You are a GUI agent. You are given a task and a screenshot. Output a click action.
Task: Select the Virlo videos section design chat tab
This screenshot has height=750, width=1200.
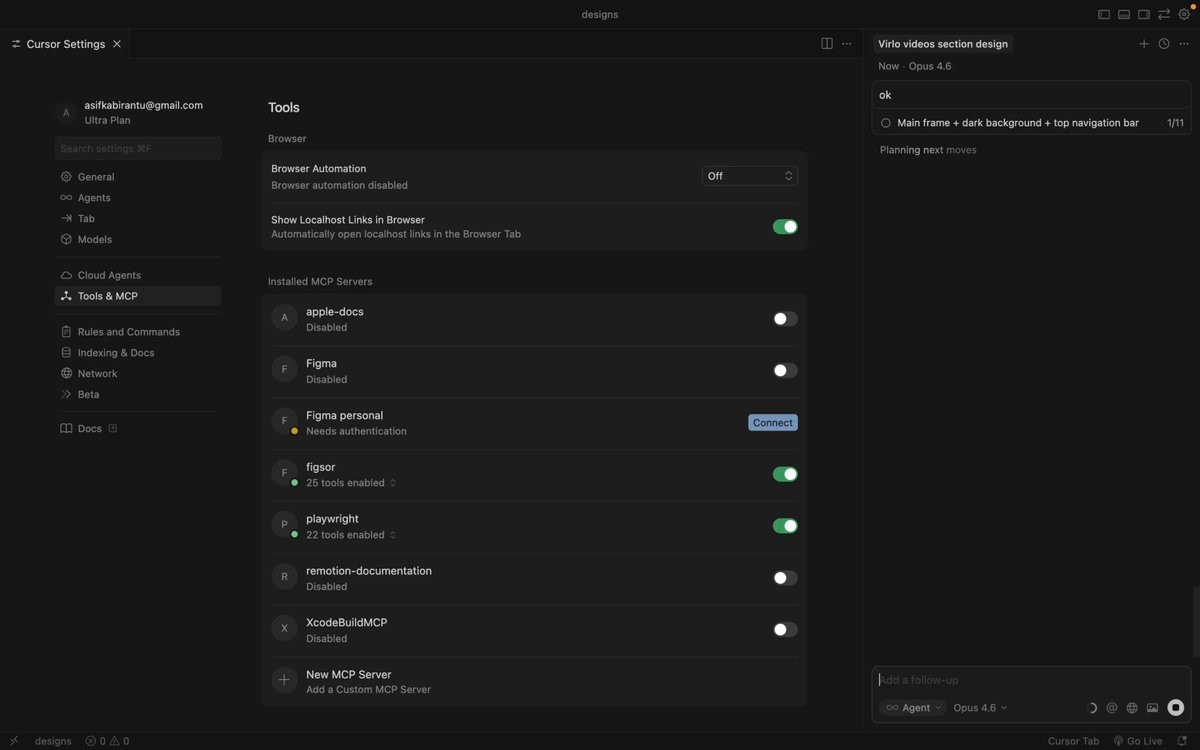point(942,44)
